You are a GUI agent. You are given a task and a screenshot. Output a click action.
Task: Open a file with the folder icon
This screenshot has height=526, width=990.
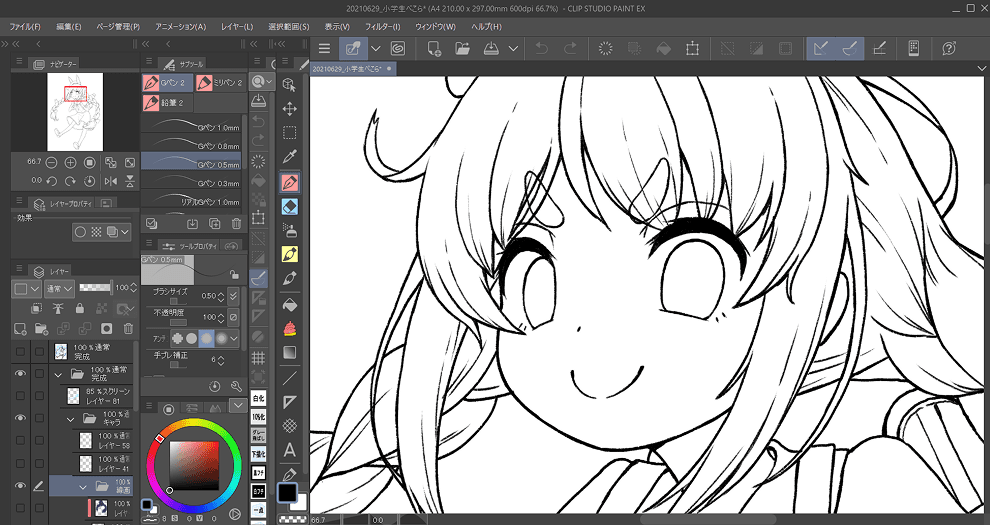(x=462, y=48)
